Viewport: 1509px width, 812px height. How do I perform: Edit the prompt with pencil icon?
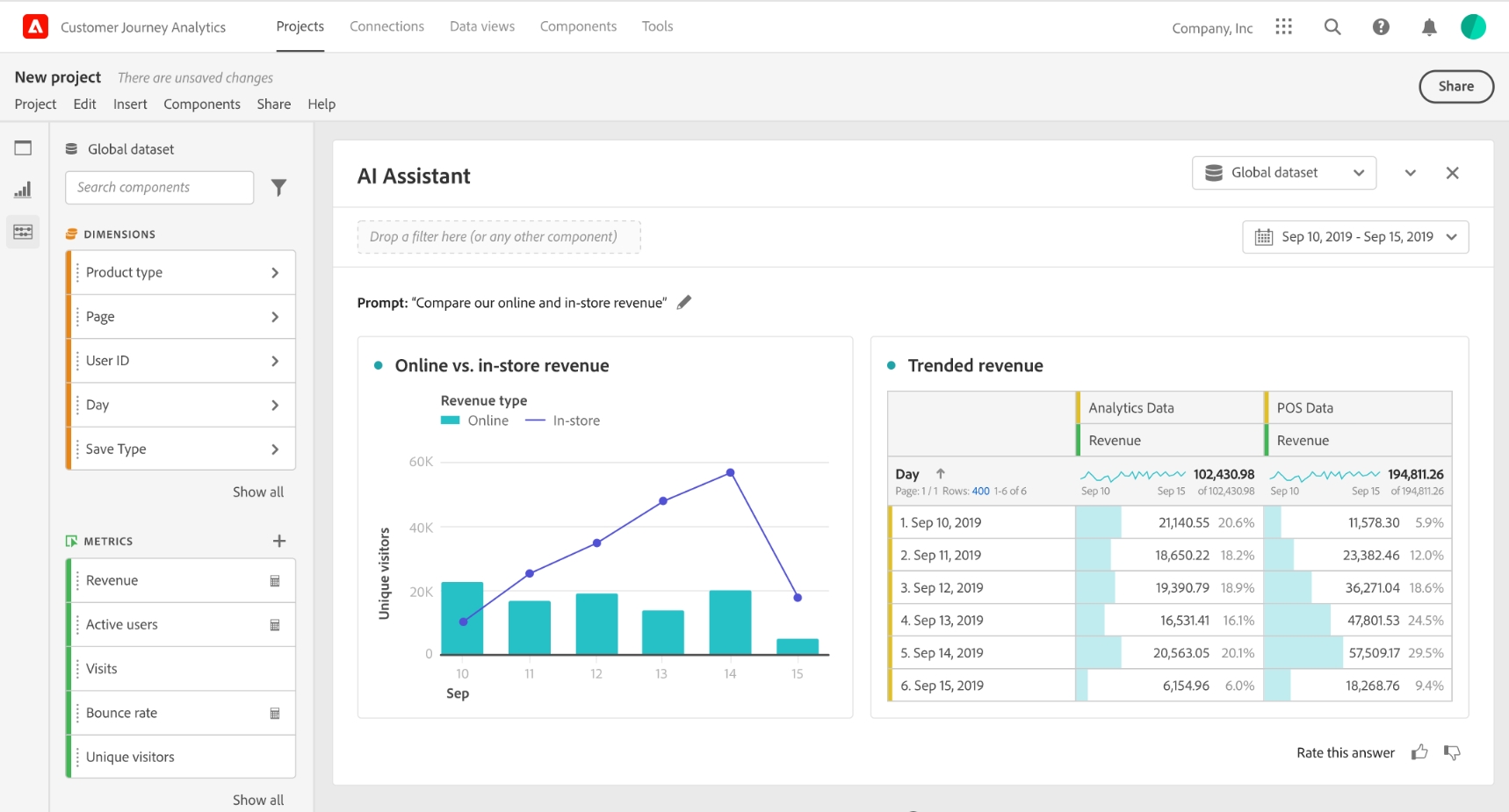coord(684,302)
